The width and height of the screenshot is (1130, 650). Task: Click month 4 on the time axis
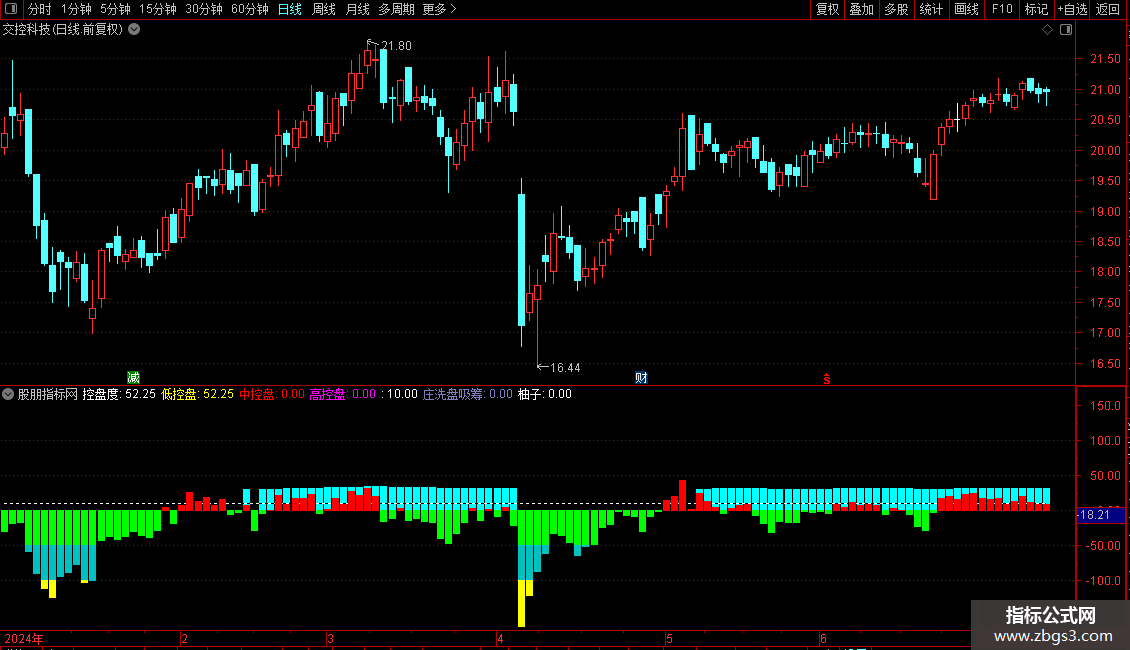500,639
